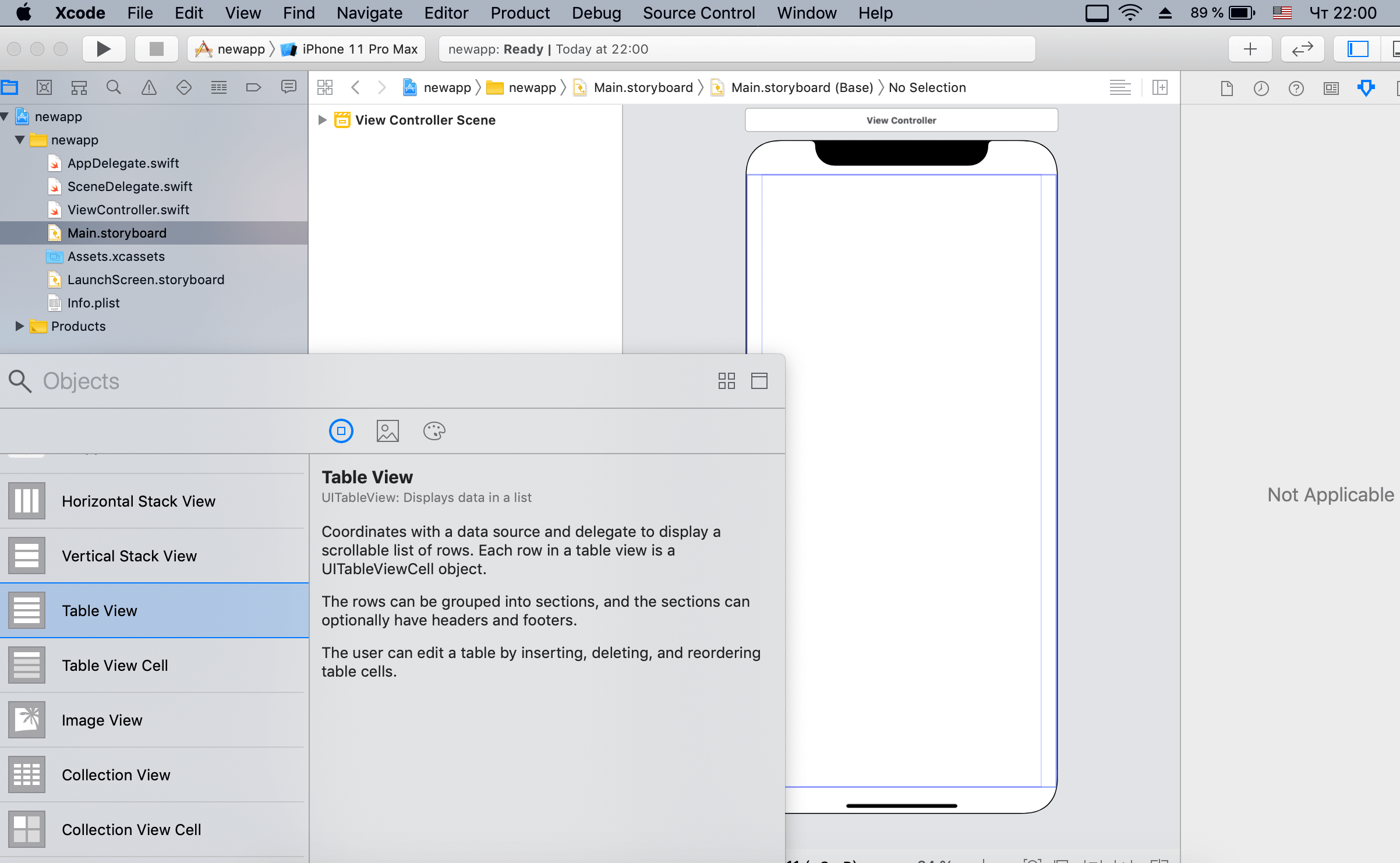Add an editor on the right
Image resolution: width=1400 pixels, height=863 pixels.
pos(1160,88)
